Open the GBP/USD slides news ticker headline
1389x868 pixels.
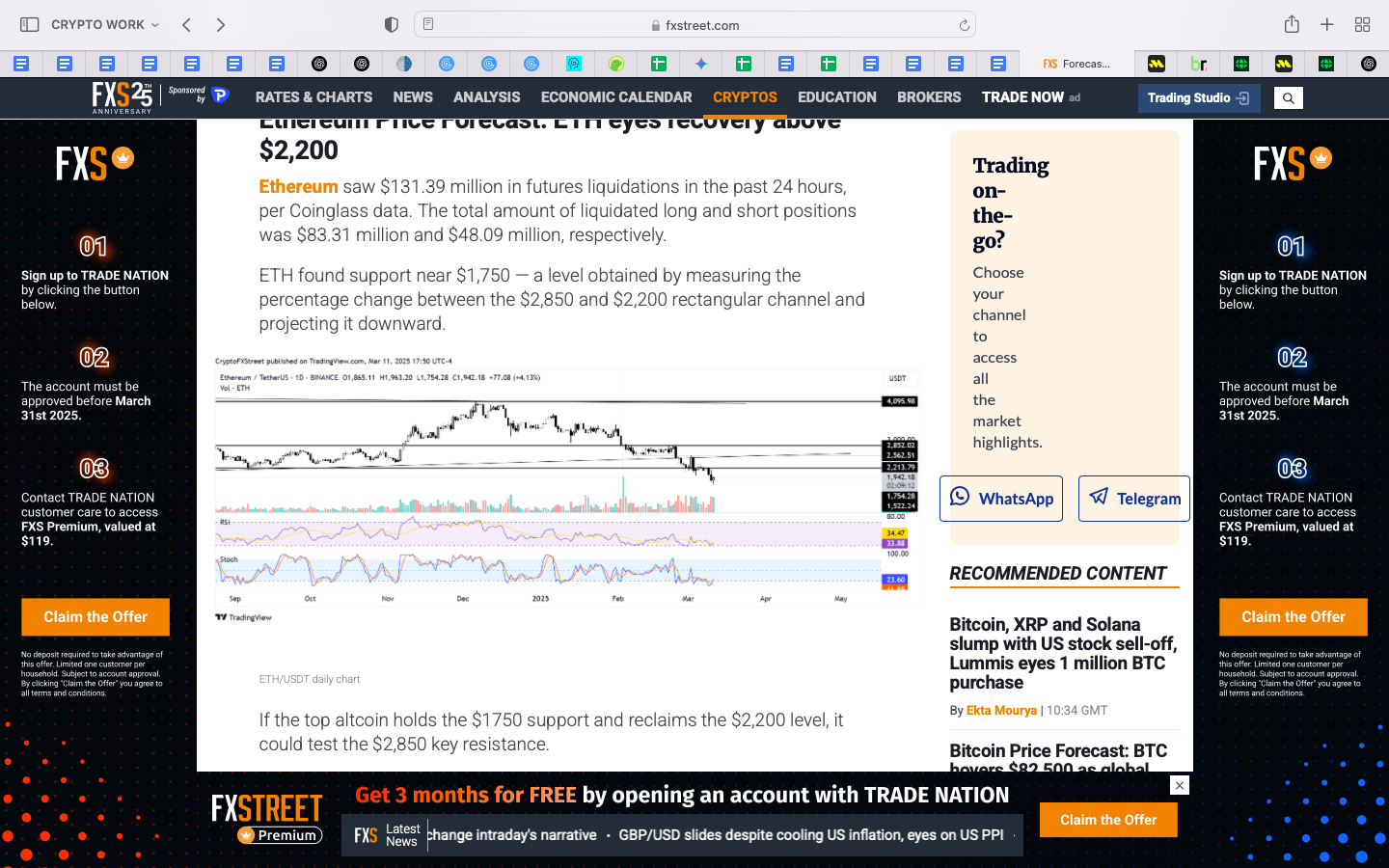click(811, 835)
